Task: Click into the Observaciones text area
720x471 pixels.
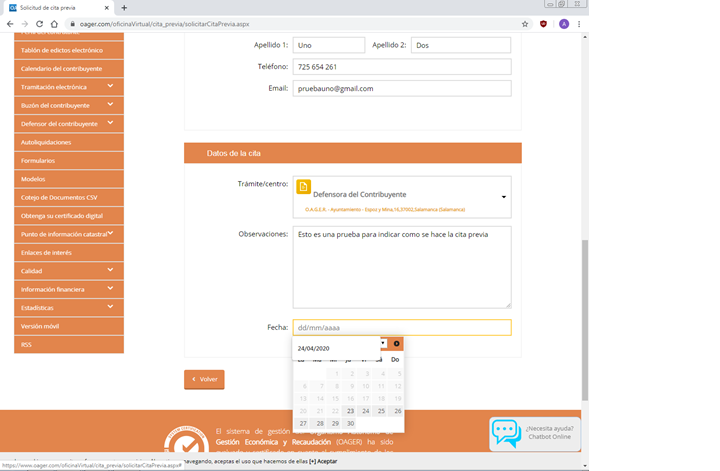Action: pos(401,266)
